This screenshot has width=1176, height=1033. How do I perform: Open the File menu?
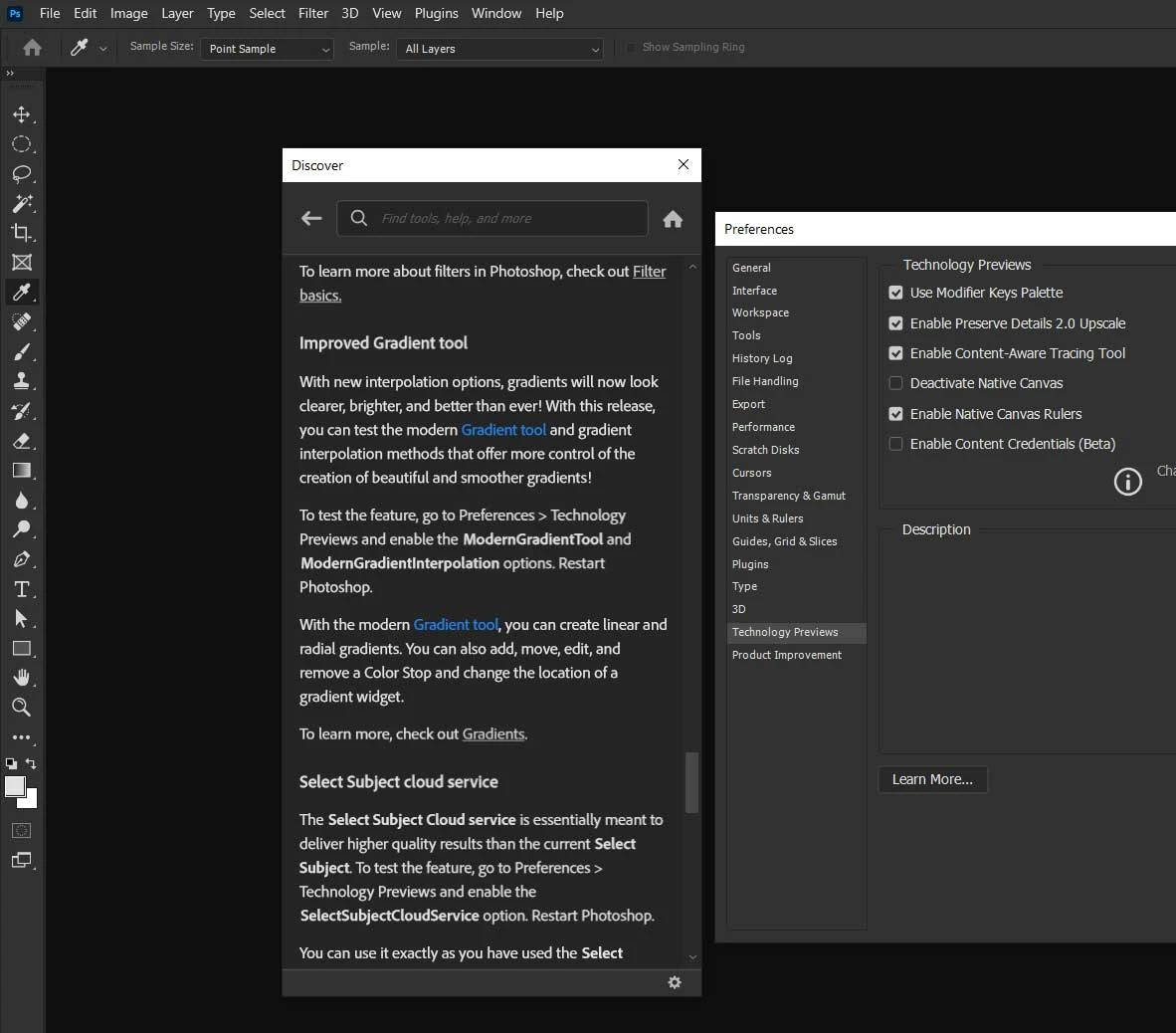[50, 14]
